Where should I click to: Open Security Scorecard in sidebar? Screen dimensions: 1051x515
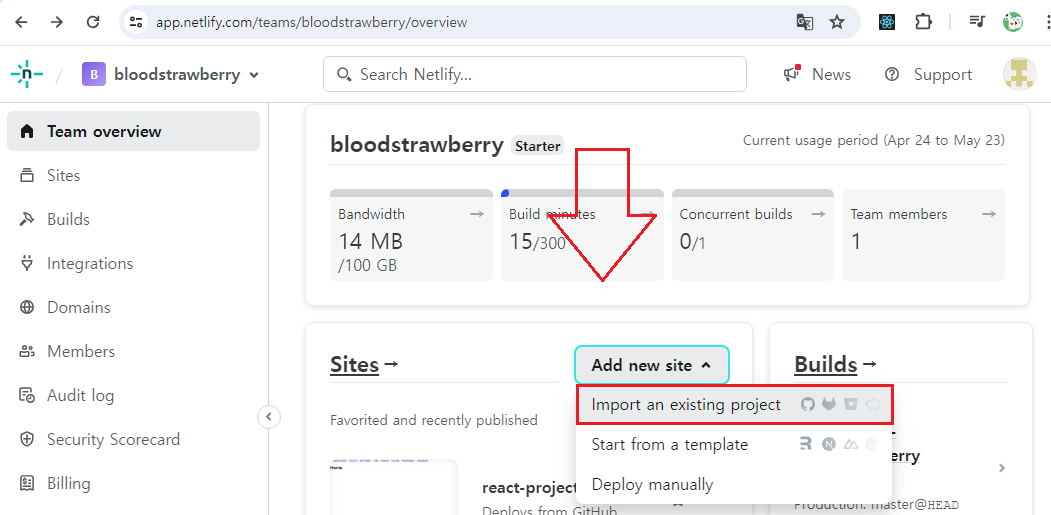click(133, 440)
